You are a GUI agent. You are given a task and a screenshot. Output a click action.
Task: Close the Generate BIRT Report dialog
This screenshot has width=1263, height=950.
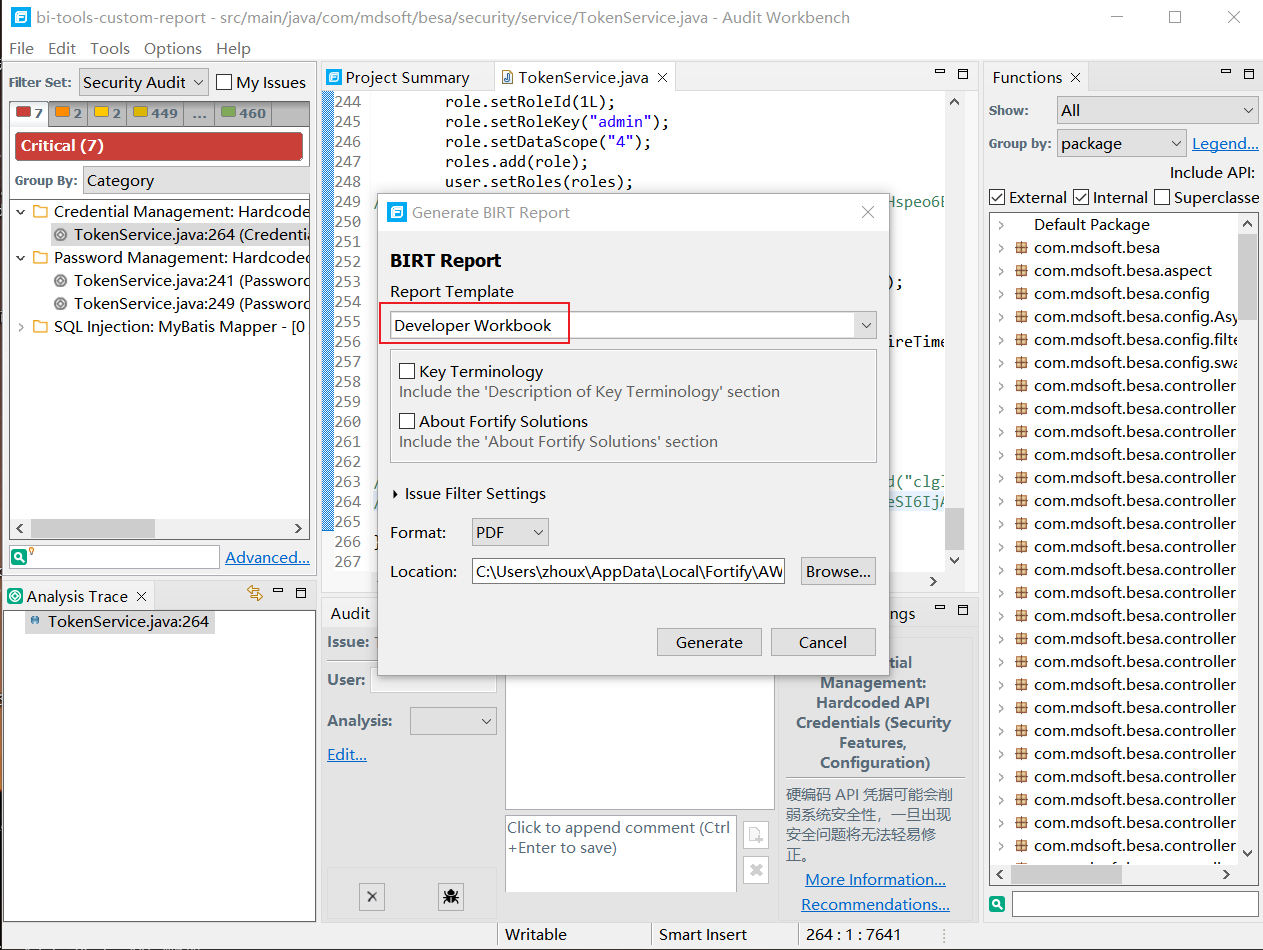pyautogui.click(x=867, y=212)
